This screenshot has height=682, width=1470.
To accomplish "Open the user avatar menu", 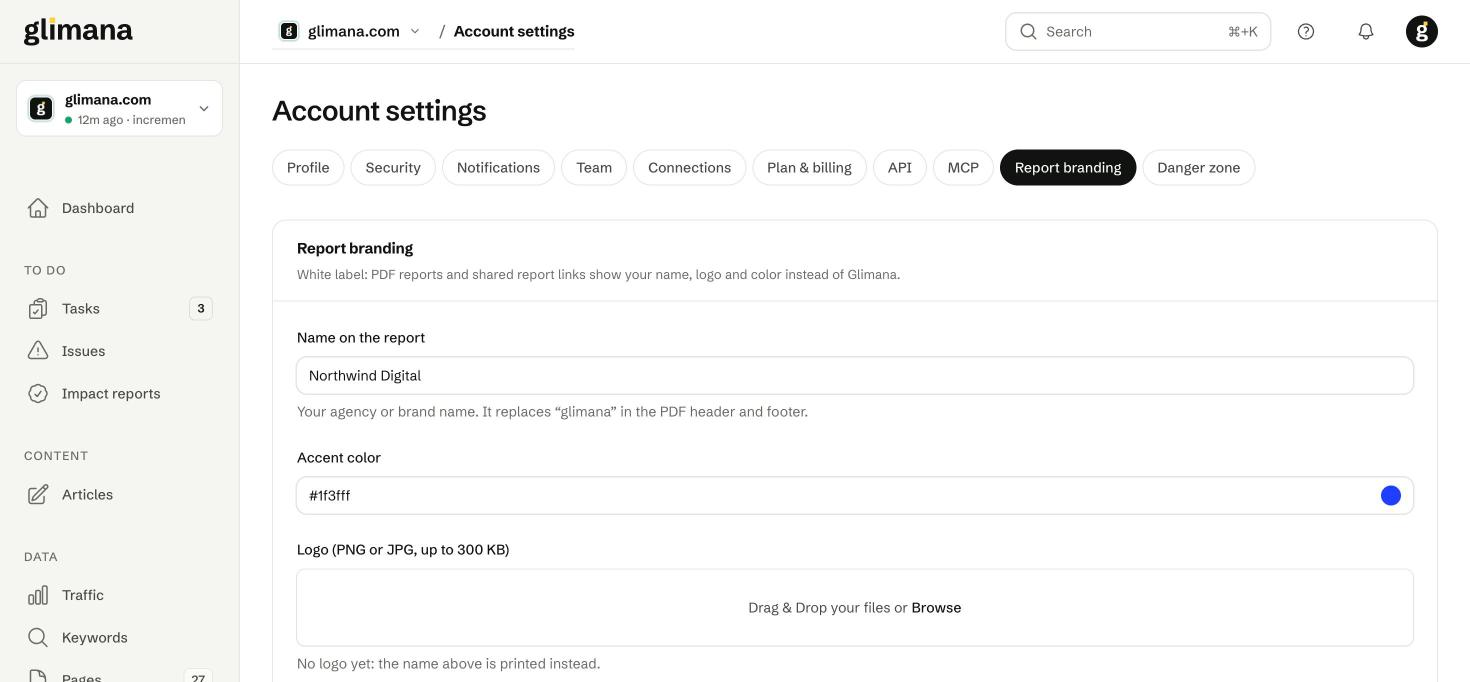I will point(1422,31).
